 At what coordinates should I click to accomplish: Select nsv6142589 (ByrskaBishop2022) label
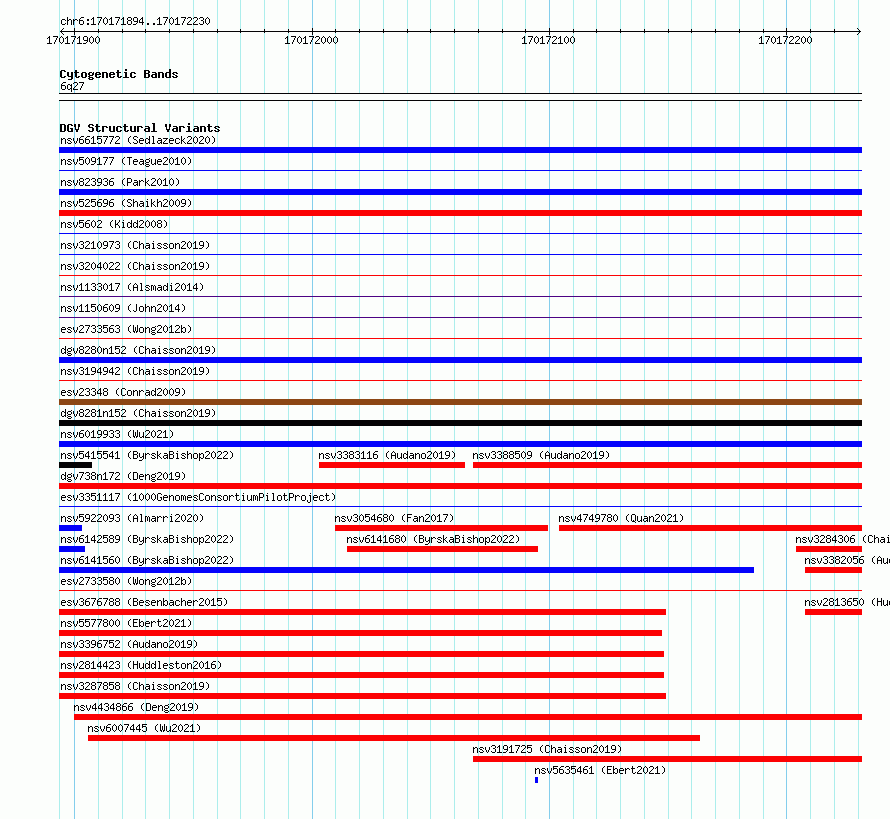coord(147,539)
